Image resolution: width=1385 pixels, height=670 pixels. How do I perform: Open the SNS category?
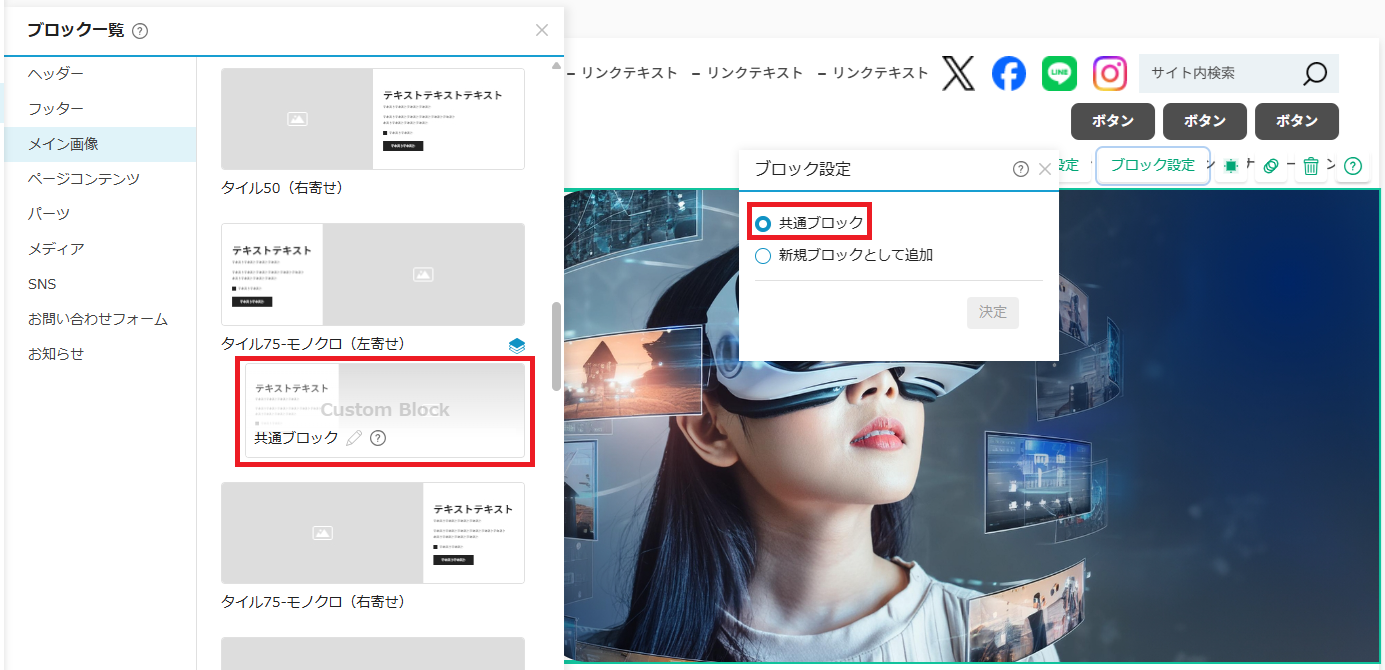[x=100, y=284]
